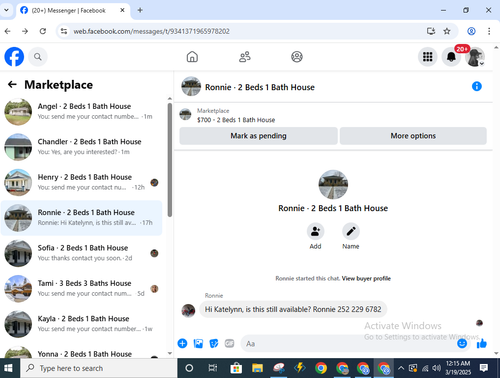This screenshot has height=378, width=500.
Task: Click the $700 - 2 Beds 1 Bath House listing
Action: (236, 120)
